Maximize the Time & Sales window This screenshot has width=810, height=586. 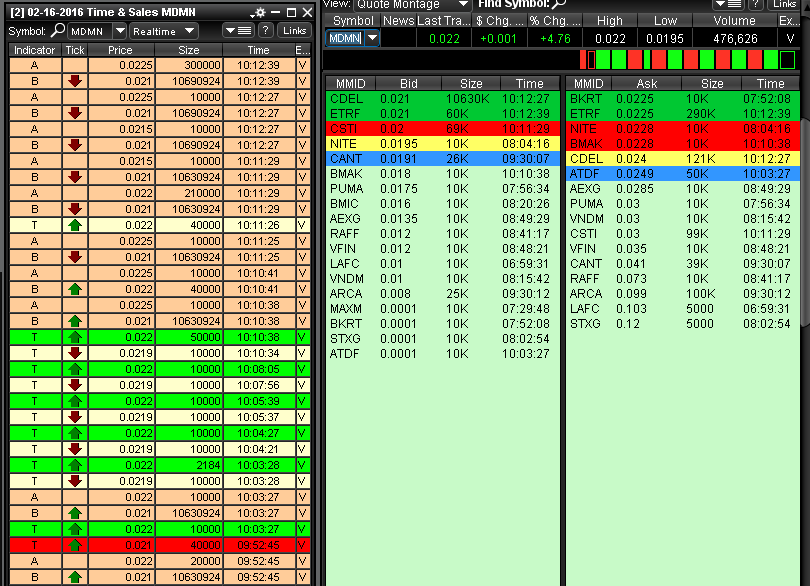291,12
